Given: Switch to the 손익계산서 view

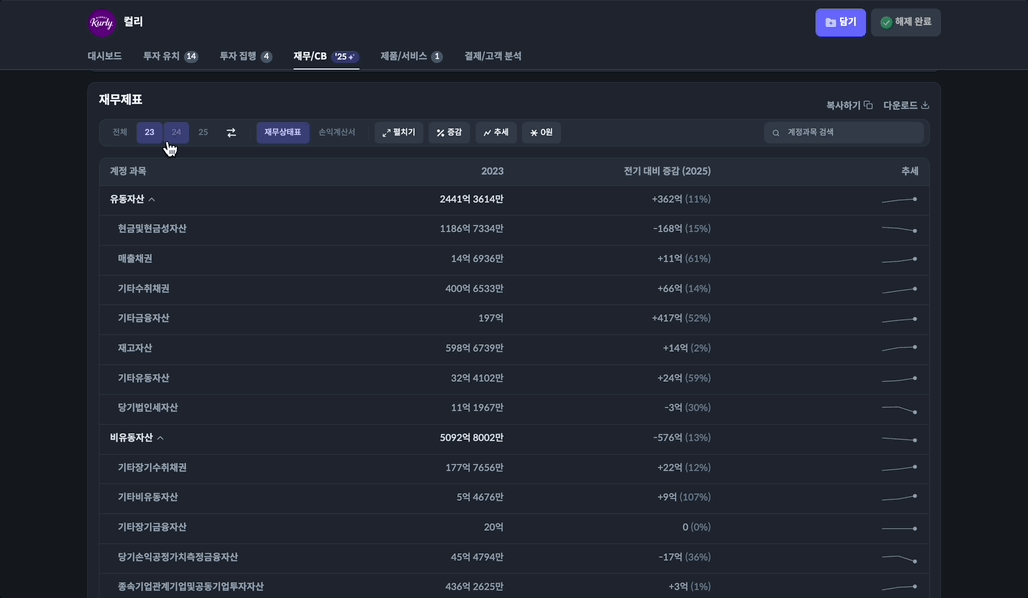Looking at the screenshot, I should (x=337, y=133).
